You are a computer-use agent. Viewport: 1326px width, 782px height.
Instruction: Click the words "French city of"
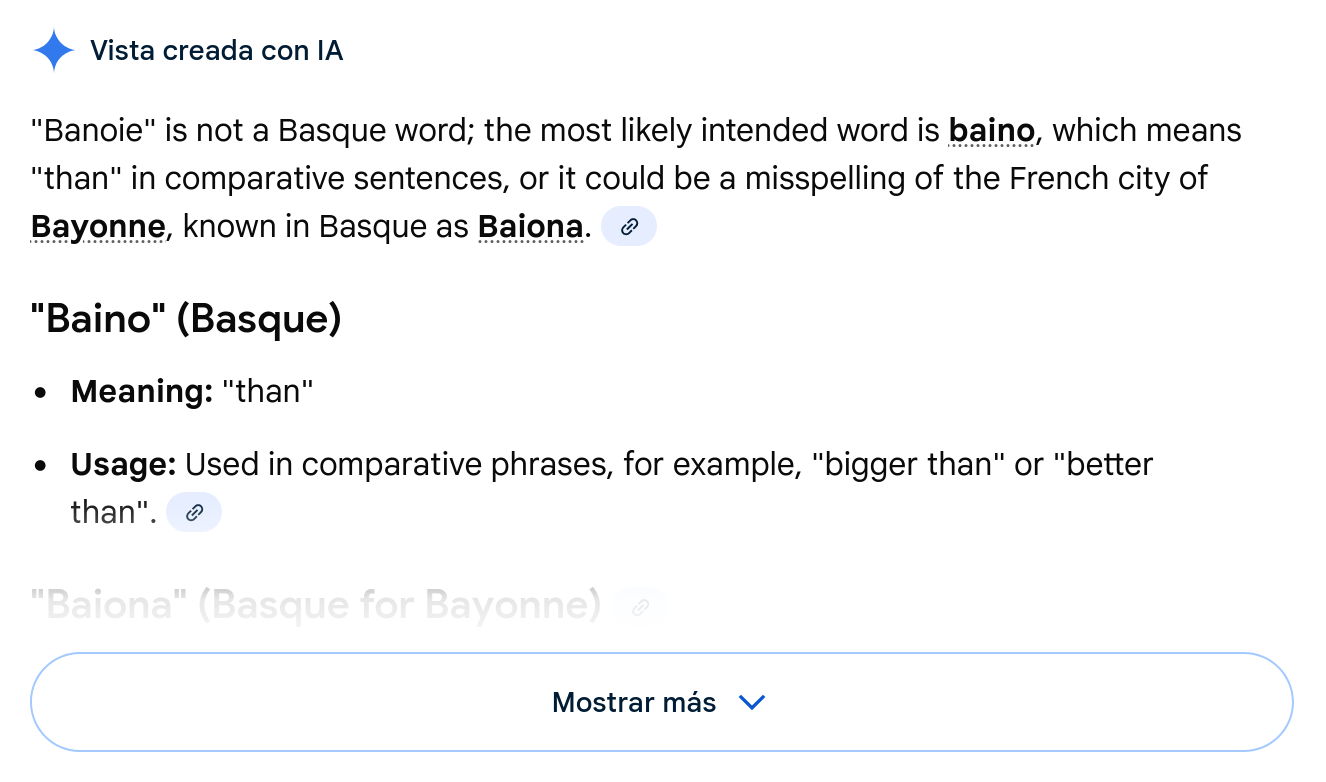(x=1109, y=179)
